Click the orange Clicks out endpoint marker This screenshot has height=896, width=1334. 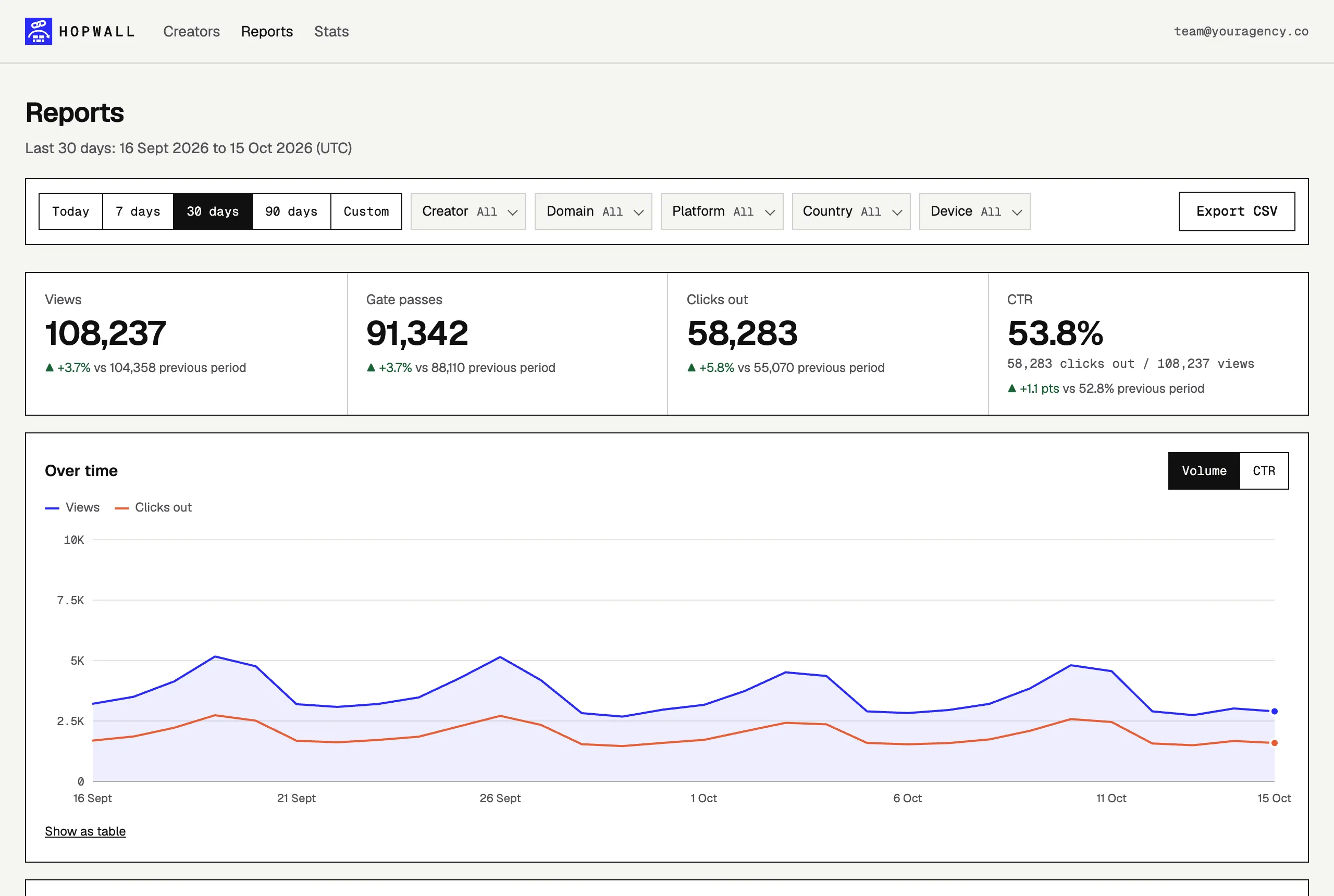[x=1274, y=743]
